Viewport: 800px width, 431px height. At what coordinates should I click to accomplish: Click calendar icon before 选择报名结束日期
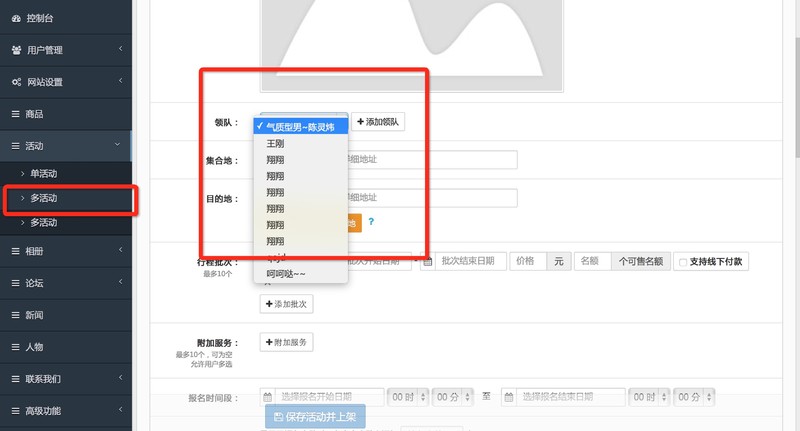(x=509, y=397)
